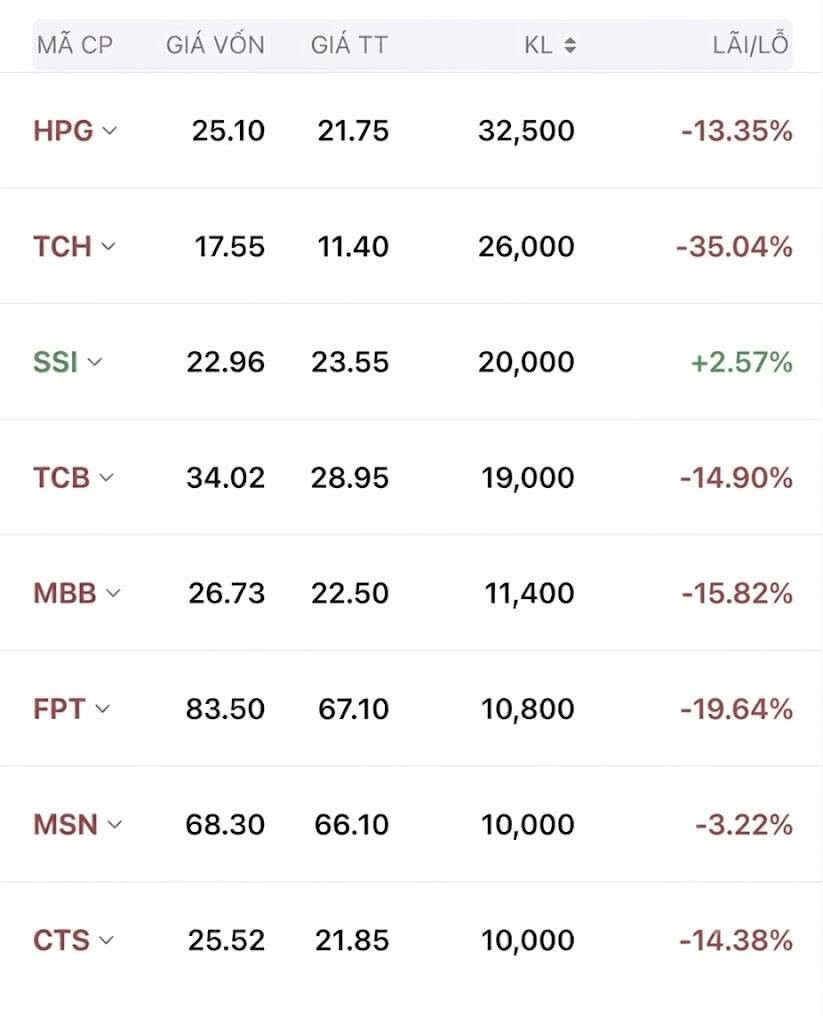
Task: Open the HPG ticker symbol
Action: tap(63, 131)
